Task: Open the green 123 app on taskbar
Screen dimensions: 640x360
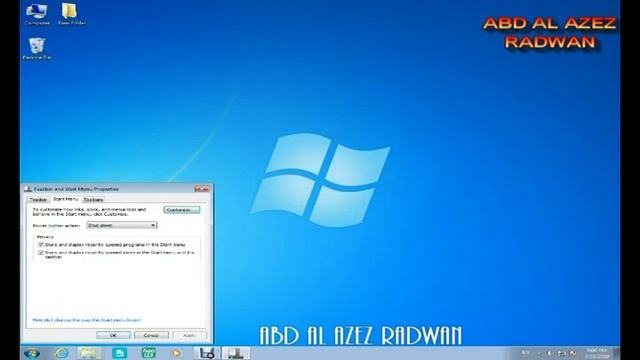Action: [x=148, y=353]
